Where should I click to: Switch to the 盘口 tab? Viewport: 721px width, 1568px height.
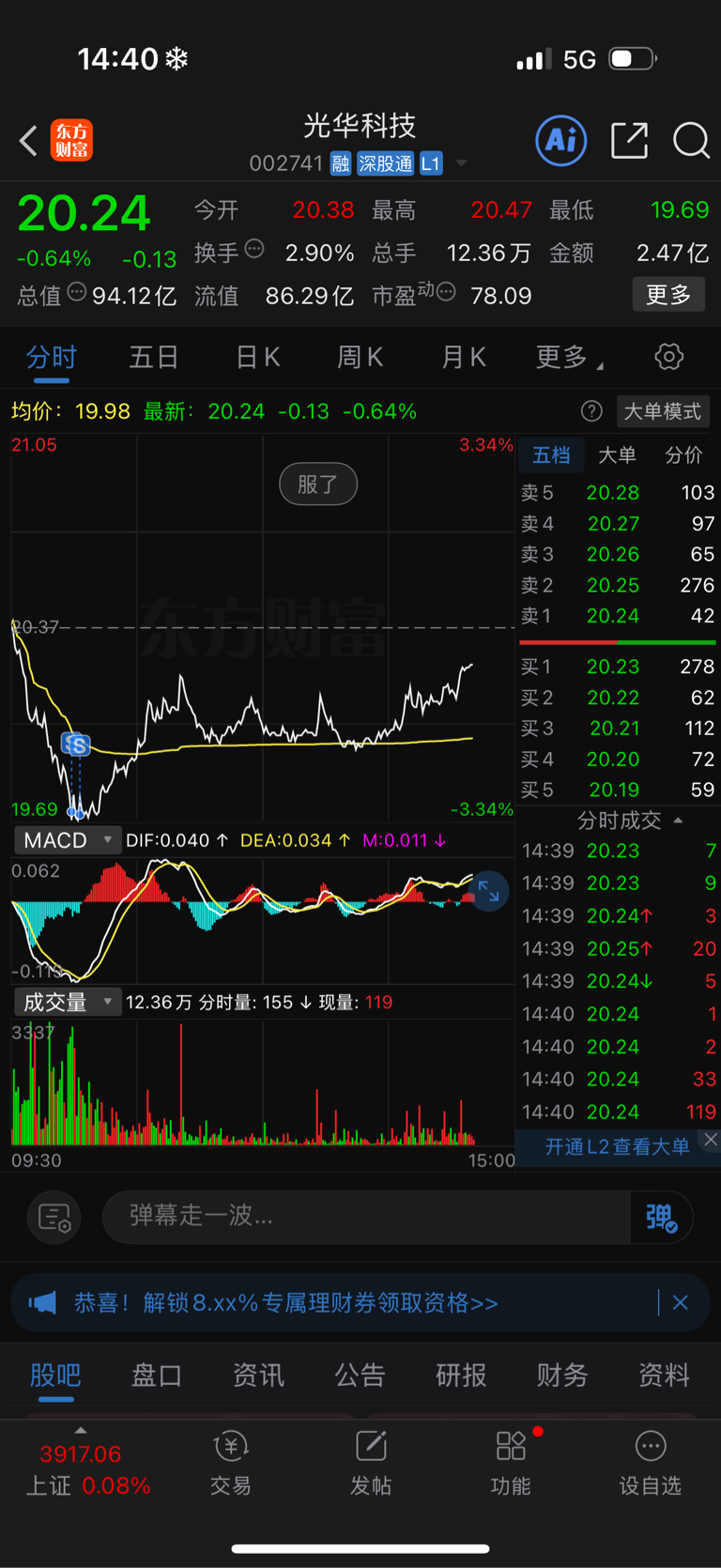(157, 1376)
